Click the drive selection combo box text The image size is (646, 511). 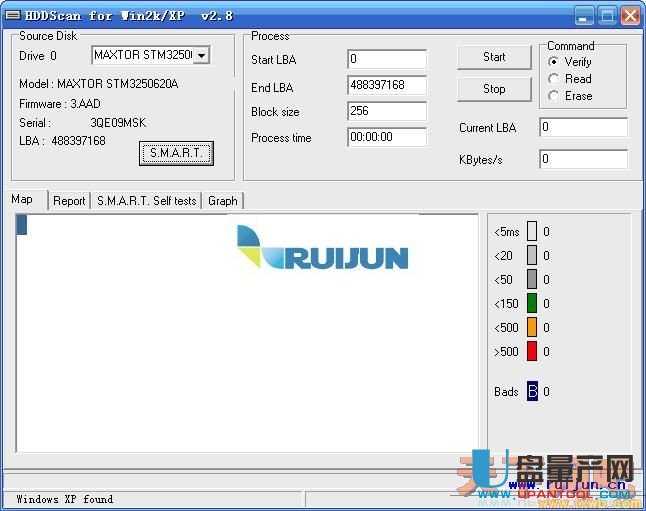click(x=143, y=55)
